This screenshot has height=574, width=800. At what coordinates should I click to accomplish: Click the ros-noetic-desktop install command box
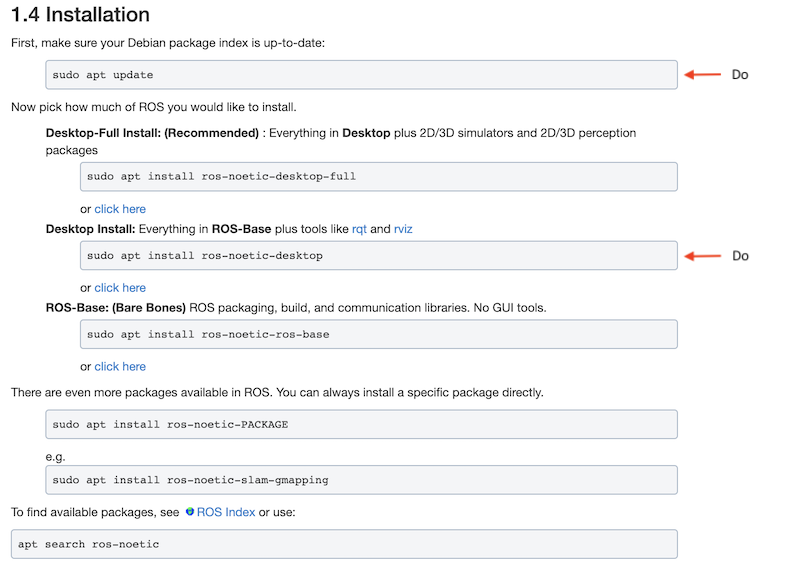pos(378,256)
